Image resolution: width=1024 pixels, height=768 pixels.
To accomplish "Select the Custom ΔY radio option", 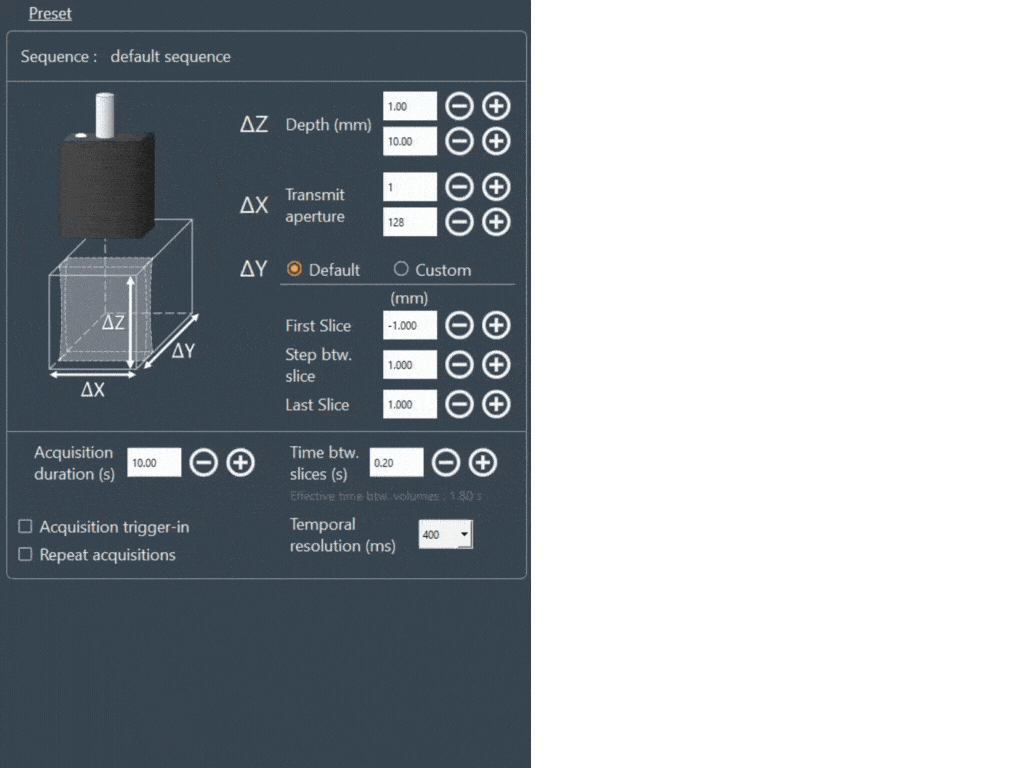I will [401, 269].
